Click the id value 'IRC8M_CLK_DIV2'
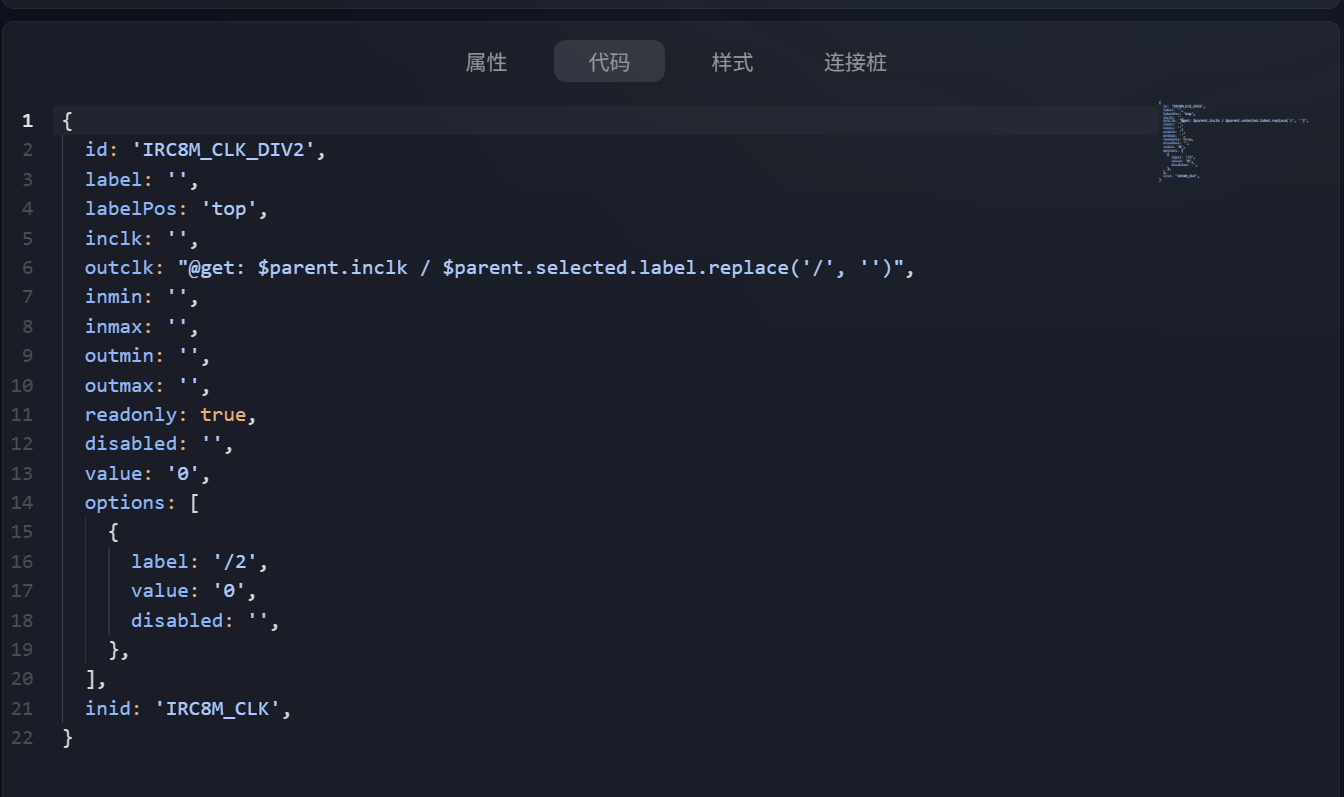The width and height of the screenshot is (1344, 797). pyautogui.click(x=223, y=150)
